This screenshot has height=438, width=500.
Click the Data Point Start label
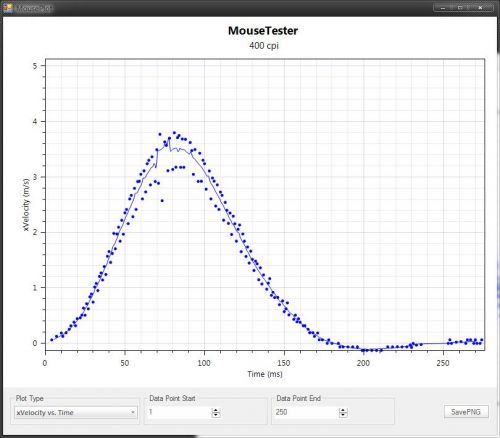pos(172,398)
